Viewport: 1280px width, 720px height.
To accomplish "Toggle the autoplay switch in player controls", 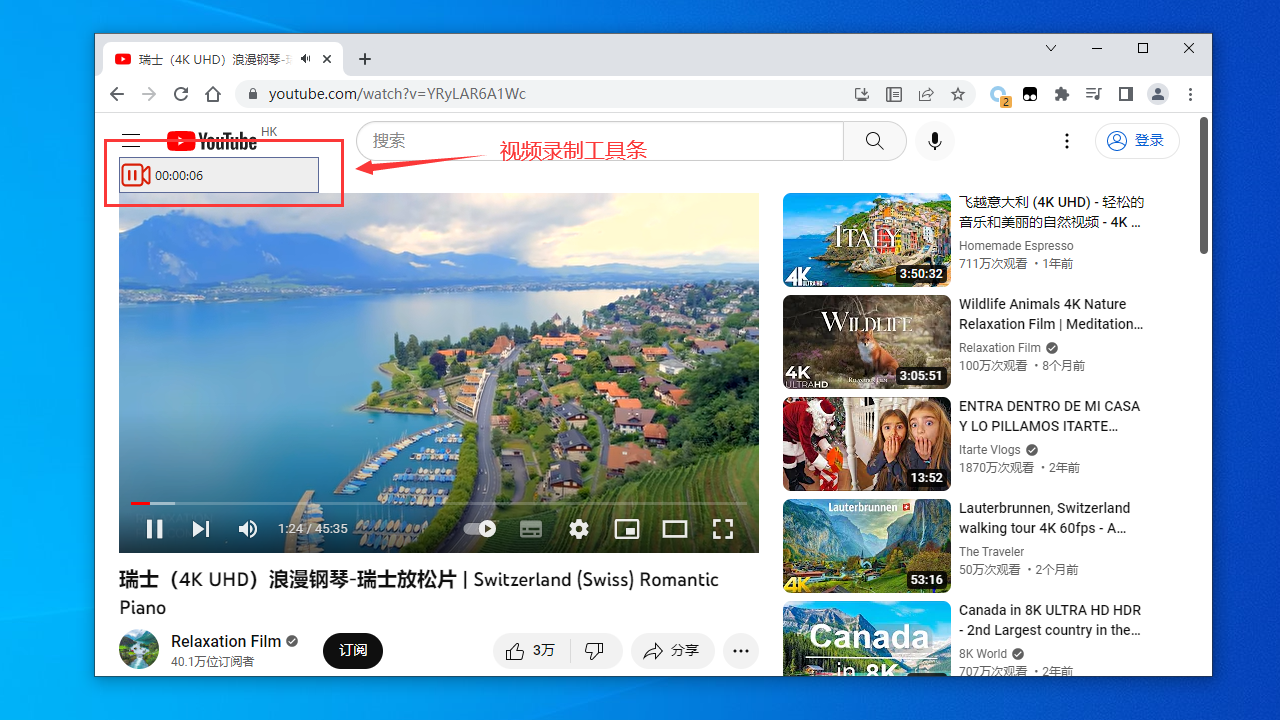I will pos(479,528).
